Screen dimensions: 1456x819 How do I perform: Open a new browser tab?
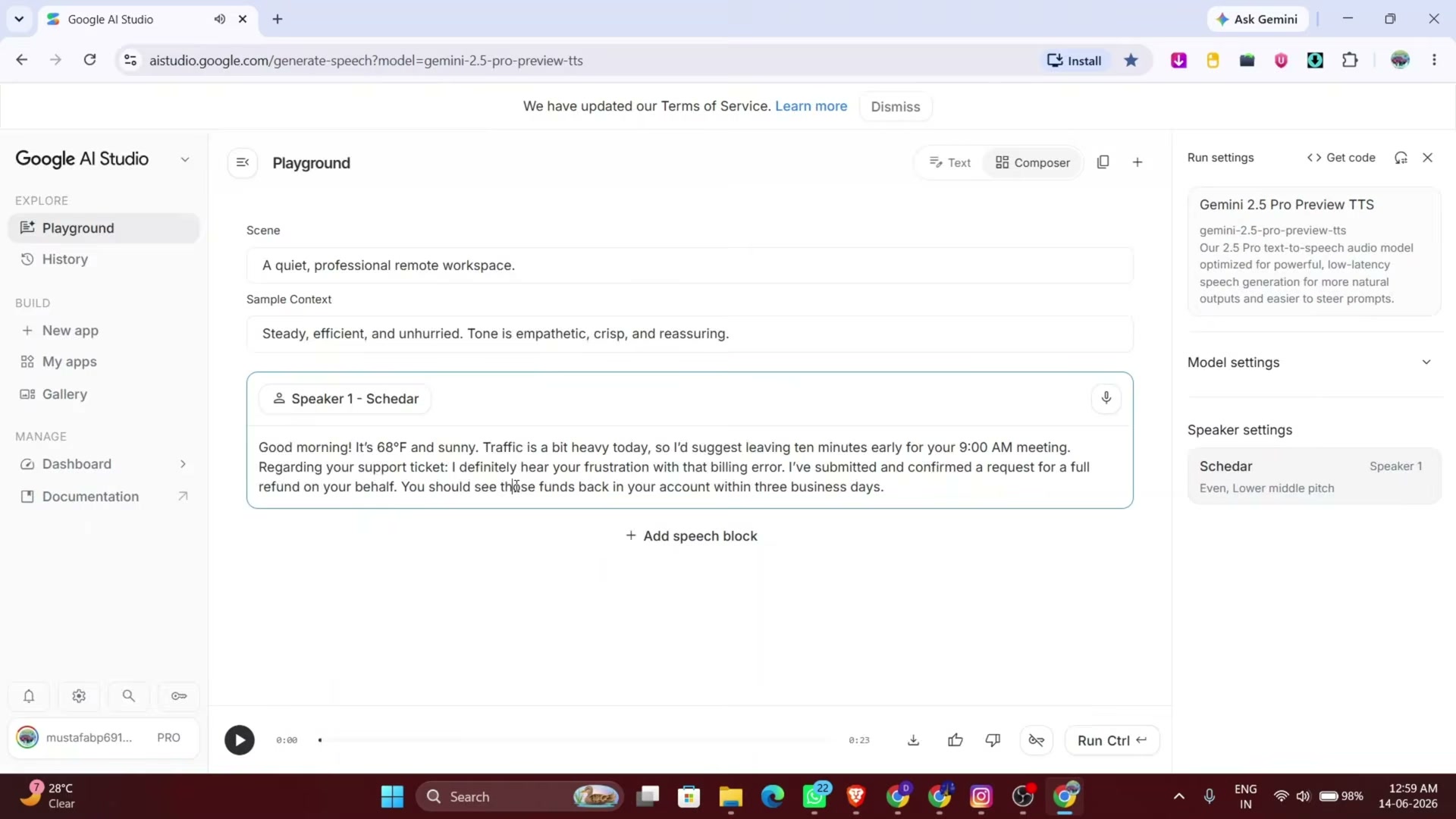coord(278,19)
